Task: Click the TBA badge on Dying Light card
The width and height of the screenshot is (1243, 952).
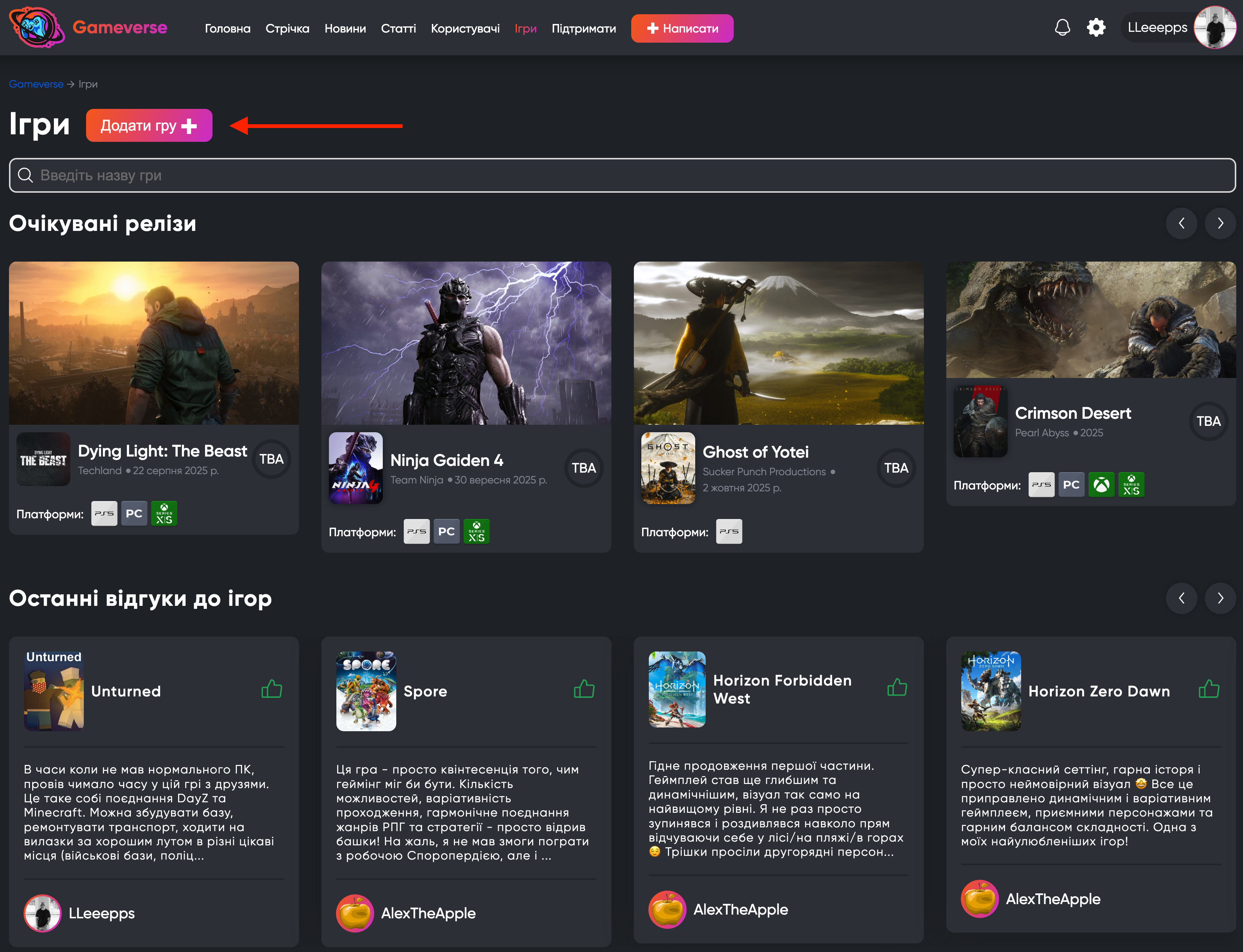Action: point(271,459)
